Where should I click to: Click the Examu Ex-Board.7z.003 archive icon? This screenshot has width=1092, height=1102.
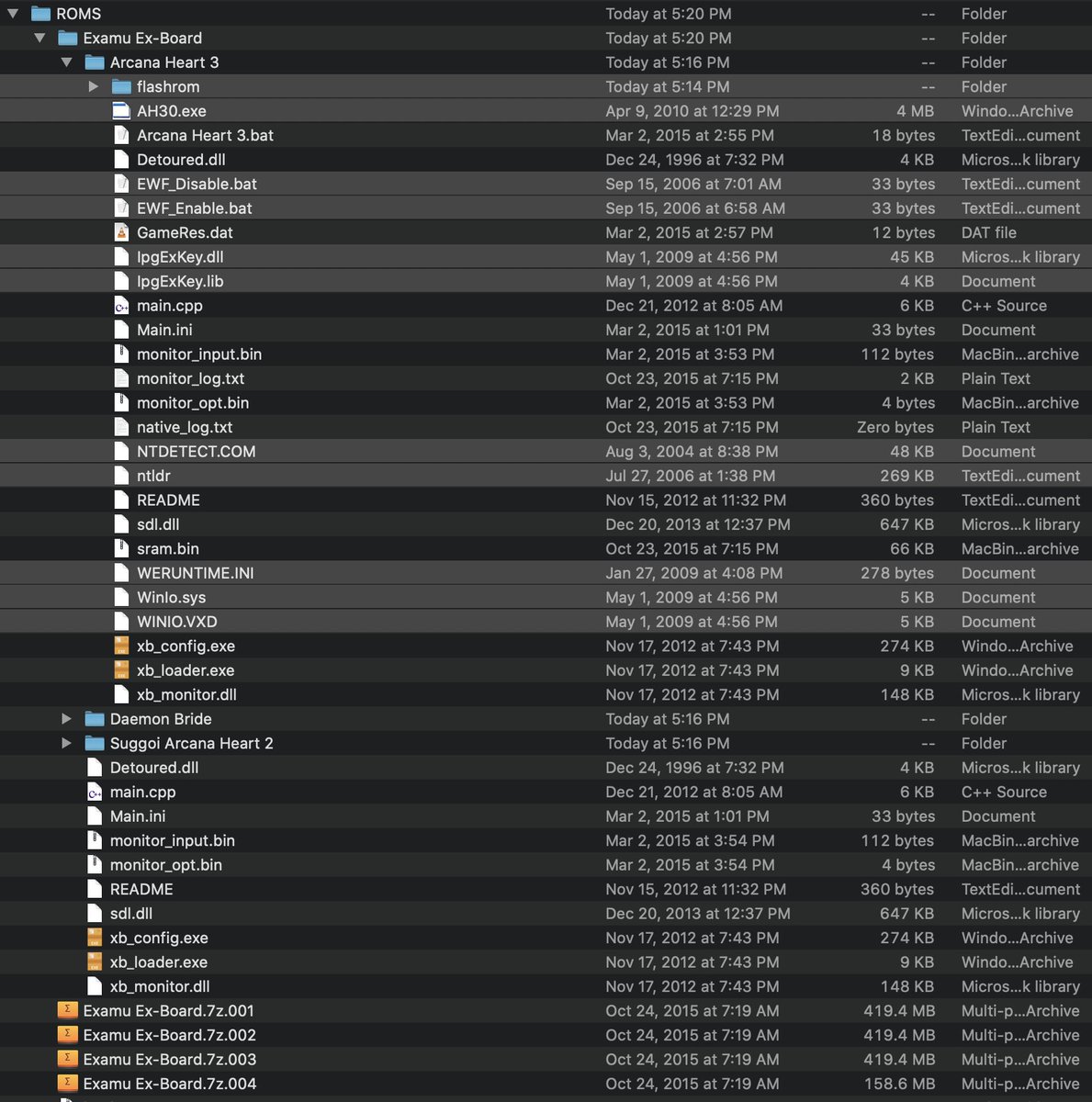pos(67,1059)
